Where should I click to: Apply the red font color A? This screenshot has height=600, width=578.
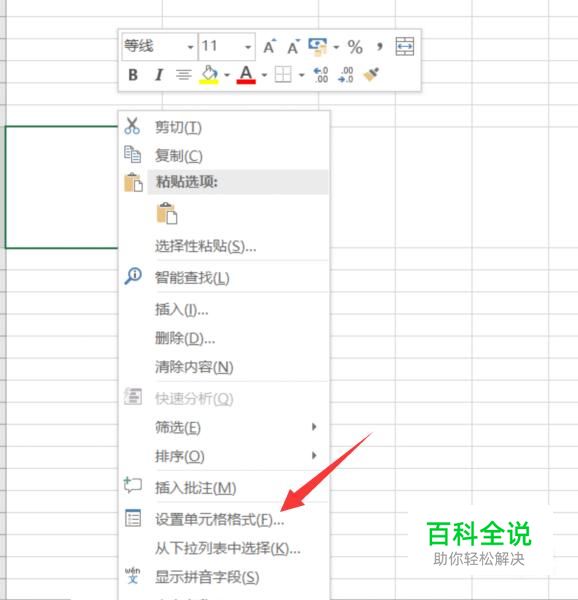pyautogui.click(x=246, y=75)
